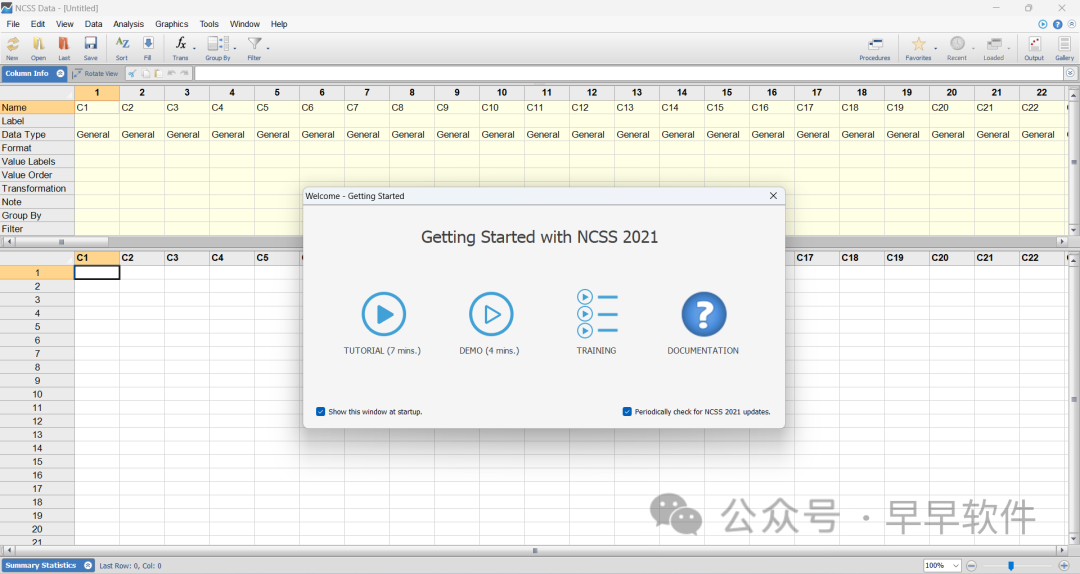Viewport: 1080px width, 574px height.
Task: Uncheck Show this window at startup
Action: click(x=321, y=411)
